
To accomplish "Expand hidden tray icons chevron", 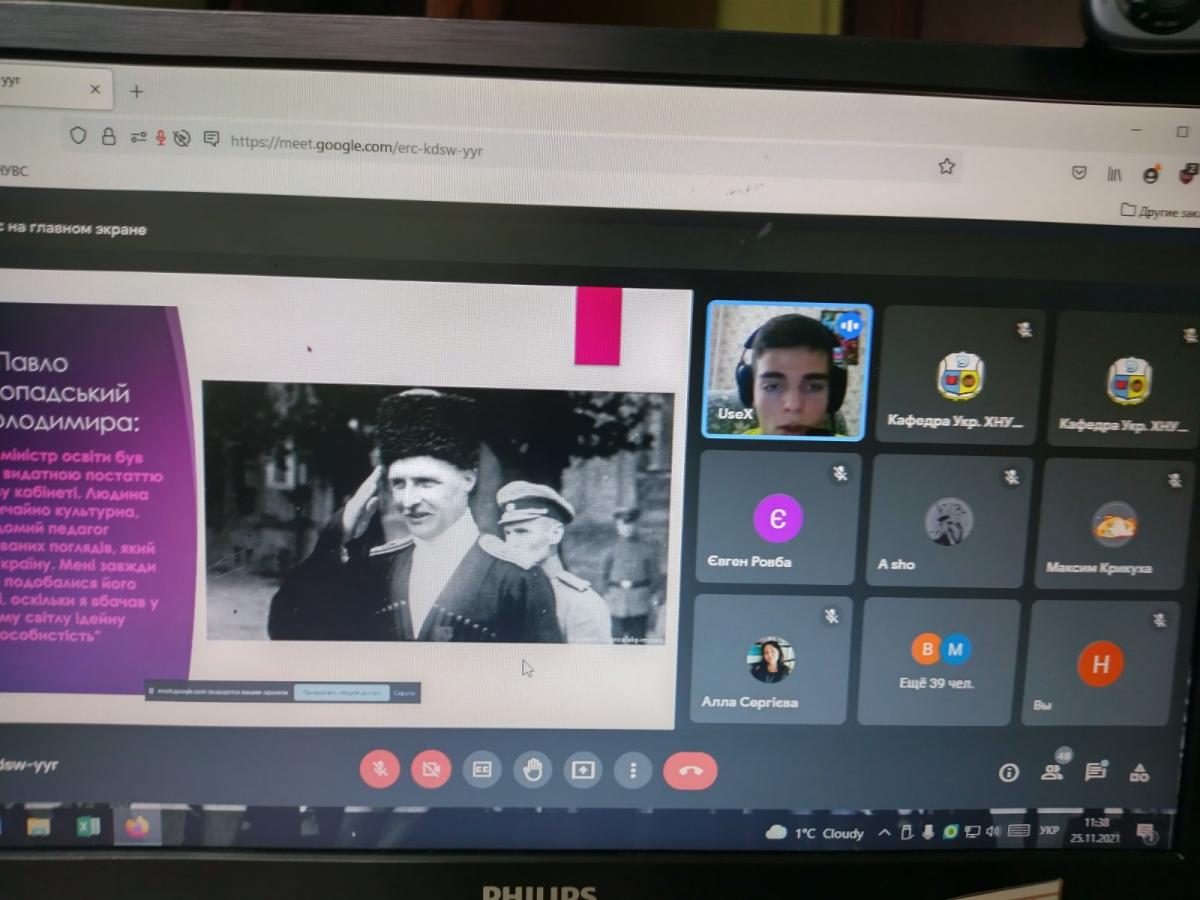I will (x=884, y=832).
